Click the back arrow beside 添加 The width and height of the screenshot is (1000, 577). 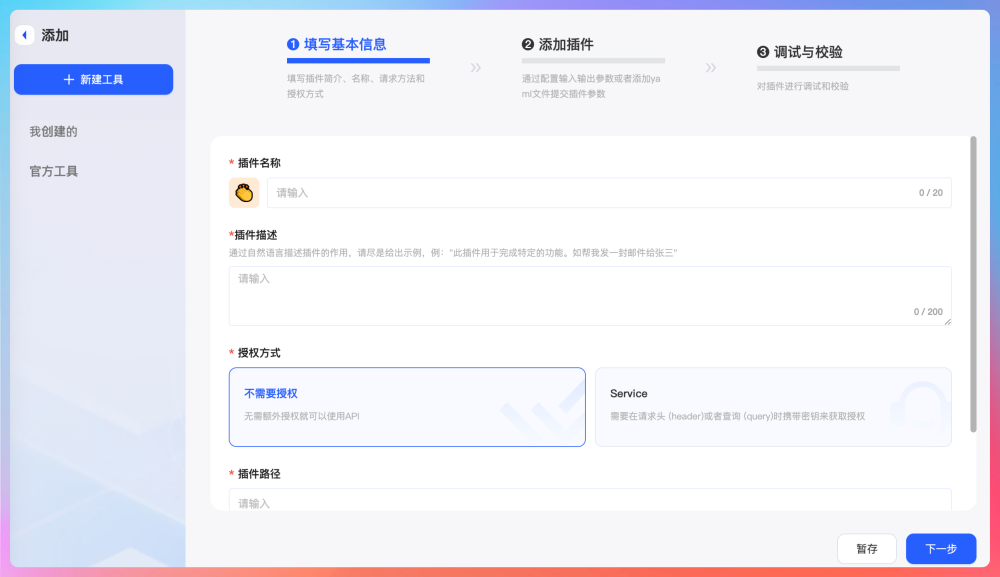[x=24, y=35]
